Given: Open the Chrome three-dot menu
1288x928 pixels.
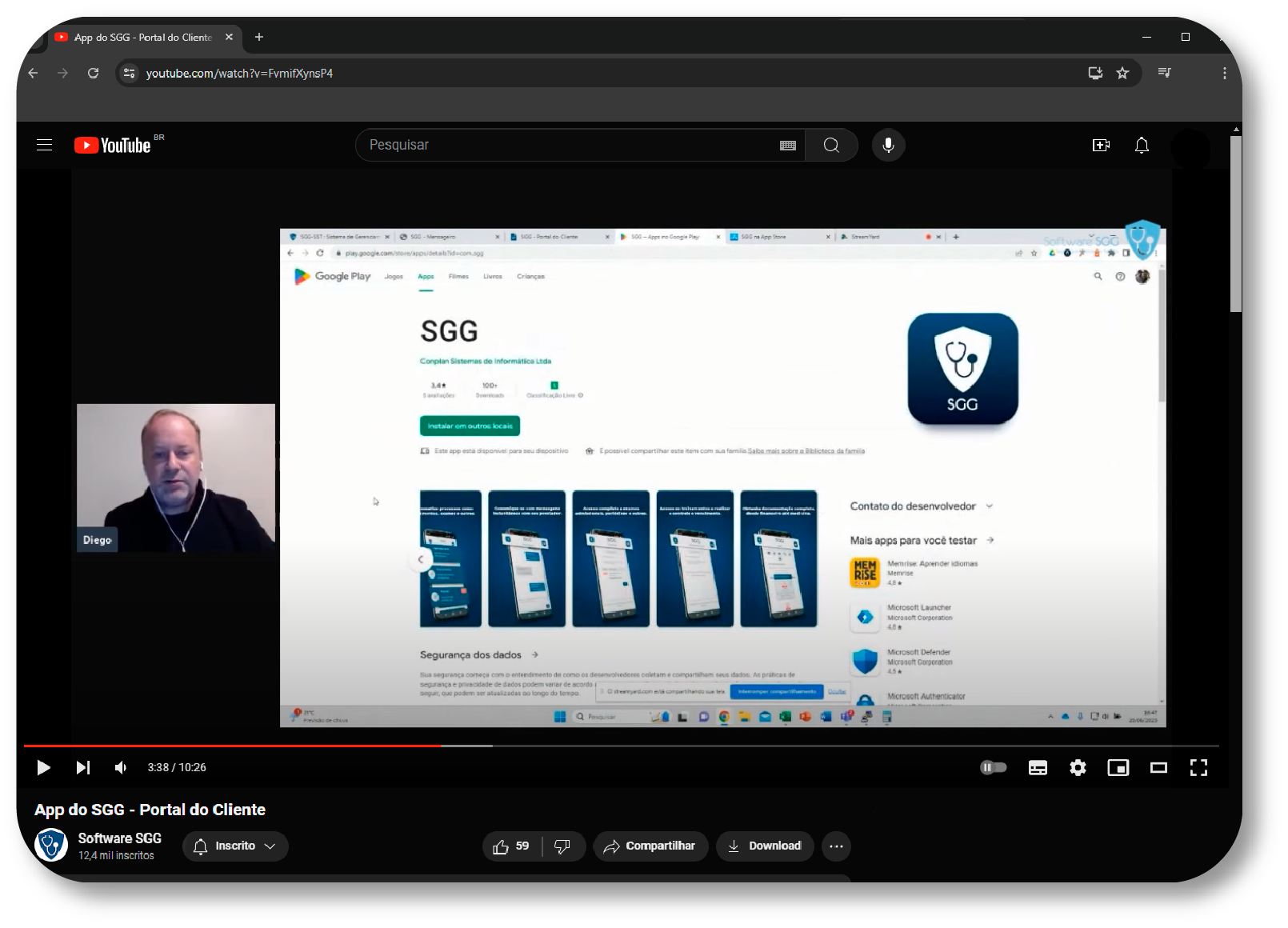Looking at the screenshot, I should [1224, 73].
